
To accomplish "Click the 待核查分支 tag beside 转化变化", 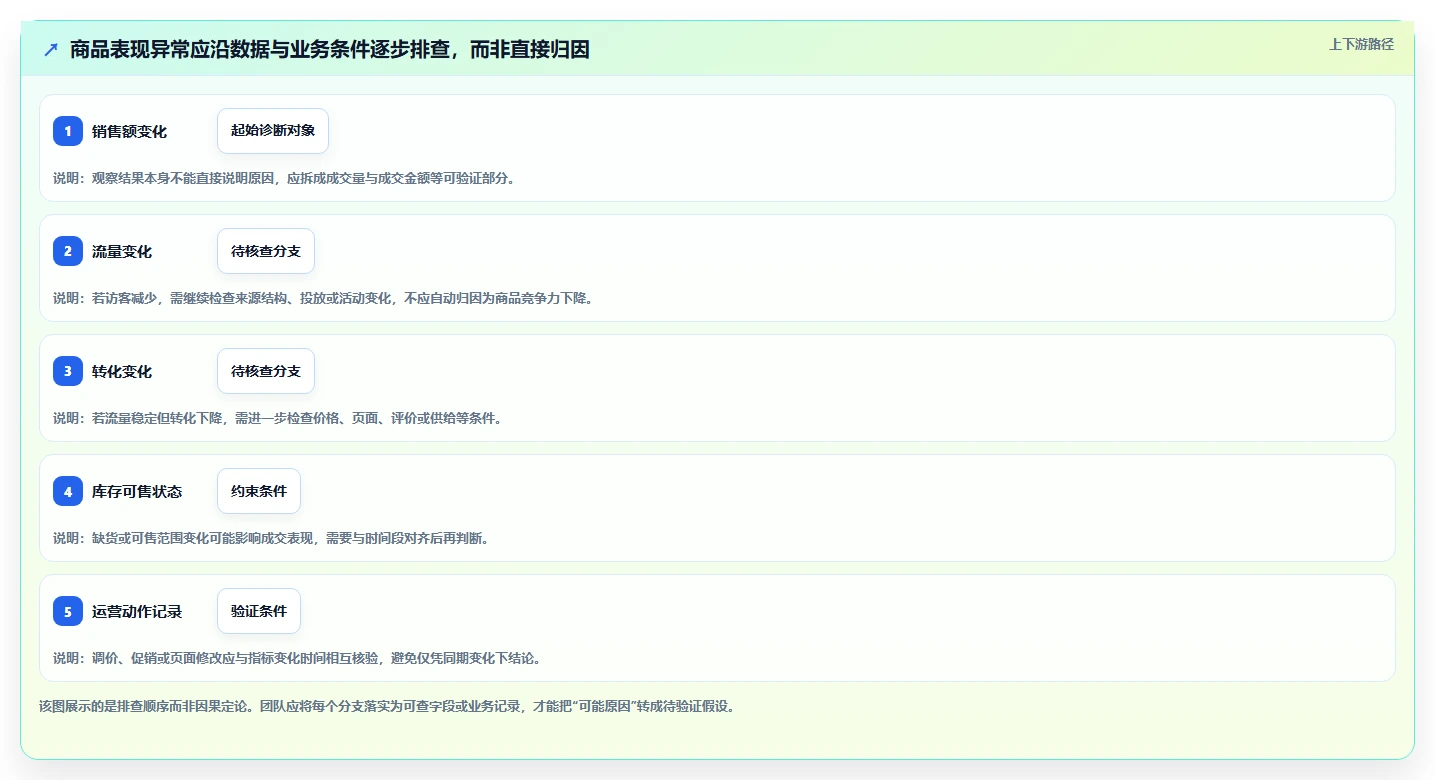I will coord(266,371).
